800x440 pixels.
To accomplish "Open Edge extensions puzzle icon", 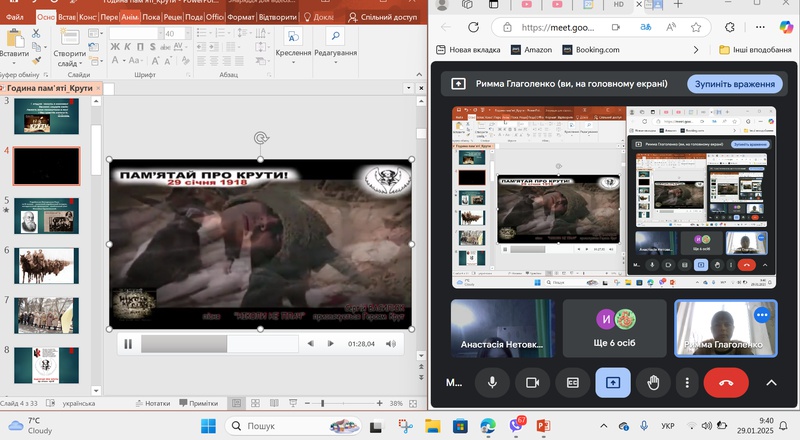I will (730, 27).
